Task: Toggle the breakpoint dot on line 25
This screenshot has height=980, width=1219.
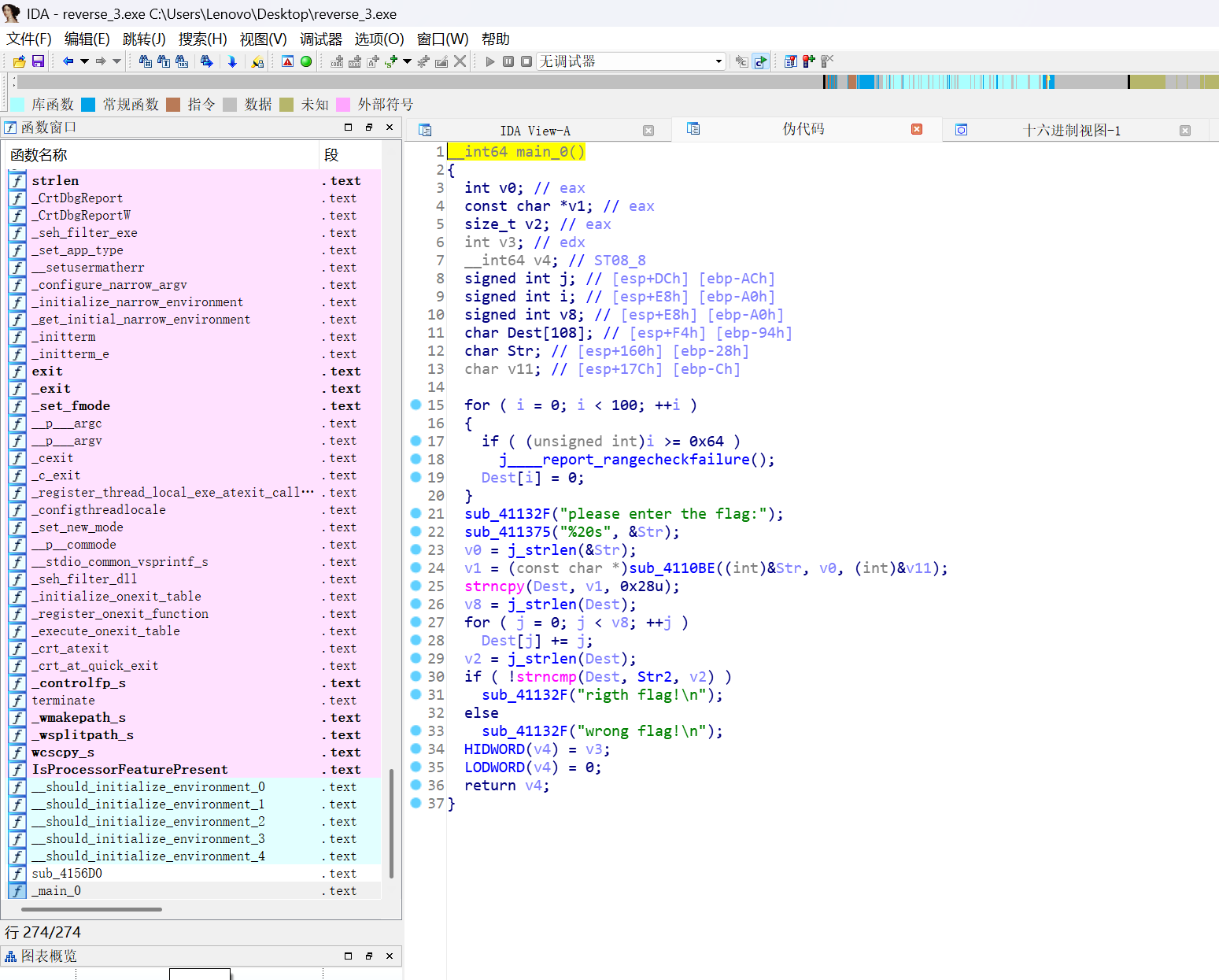Action: 416,586
